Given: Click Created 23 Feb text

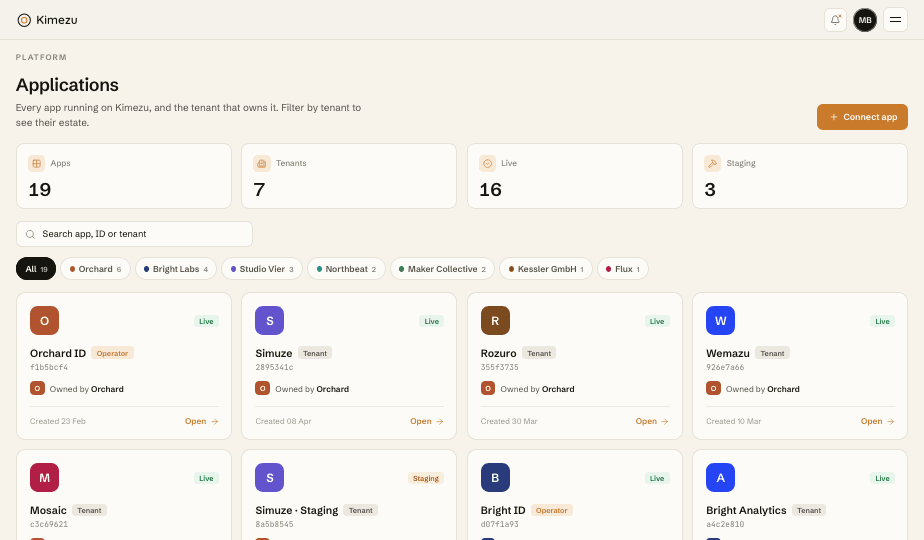Looking at the screenshot, I should pyautogui.click(x=58, y=422).
